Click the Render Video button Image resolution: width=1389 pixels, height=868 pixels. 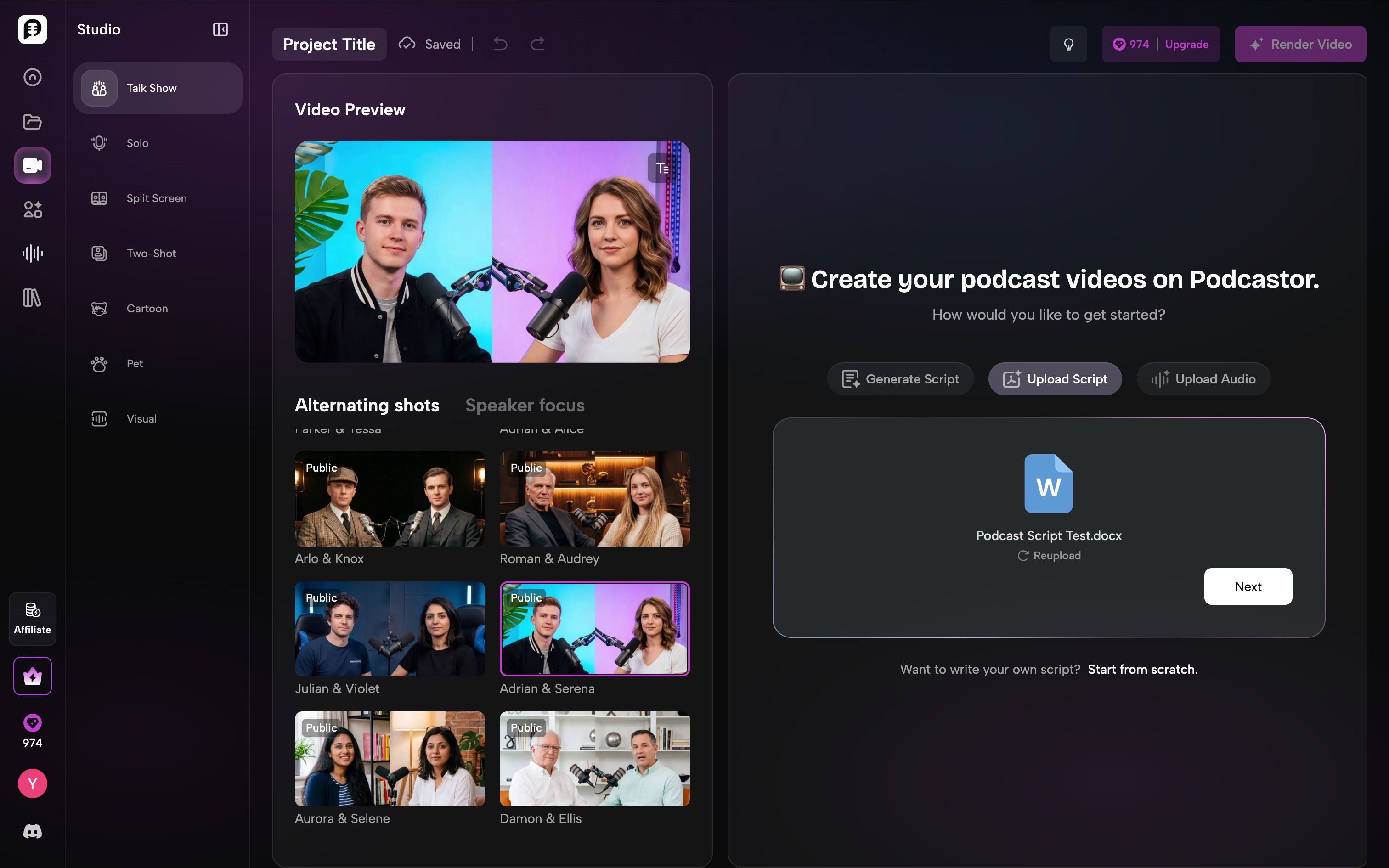[x=1301, y=44]
